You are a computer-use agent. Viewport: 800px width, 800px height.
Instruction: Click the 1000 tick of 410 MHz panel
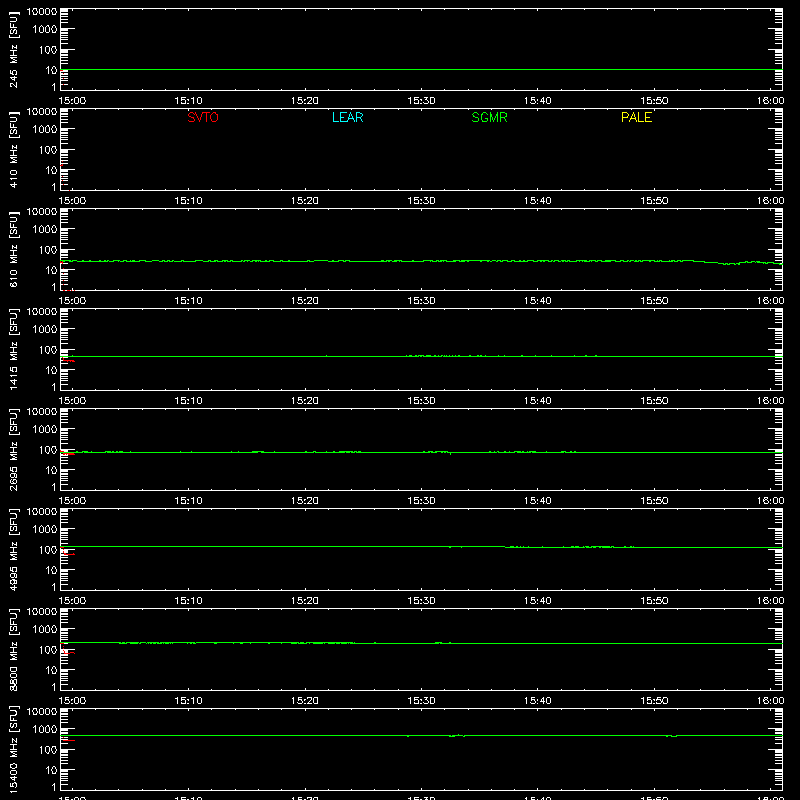tap(45, 130)
